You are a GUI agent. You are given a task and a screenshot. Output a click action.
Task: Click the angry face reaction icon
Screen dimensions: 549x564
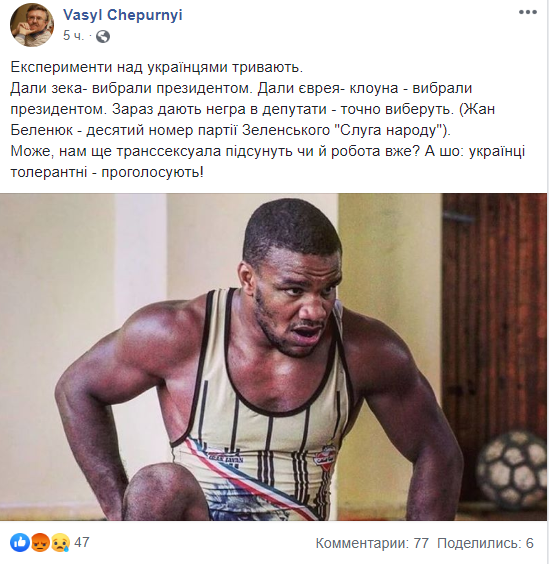(x=40, y=542)
